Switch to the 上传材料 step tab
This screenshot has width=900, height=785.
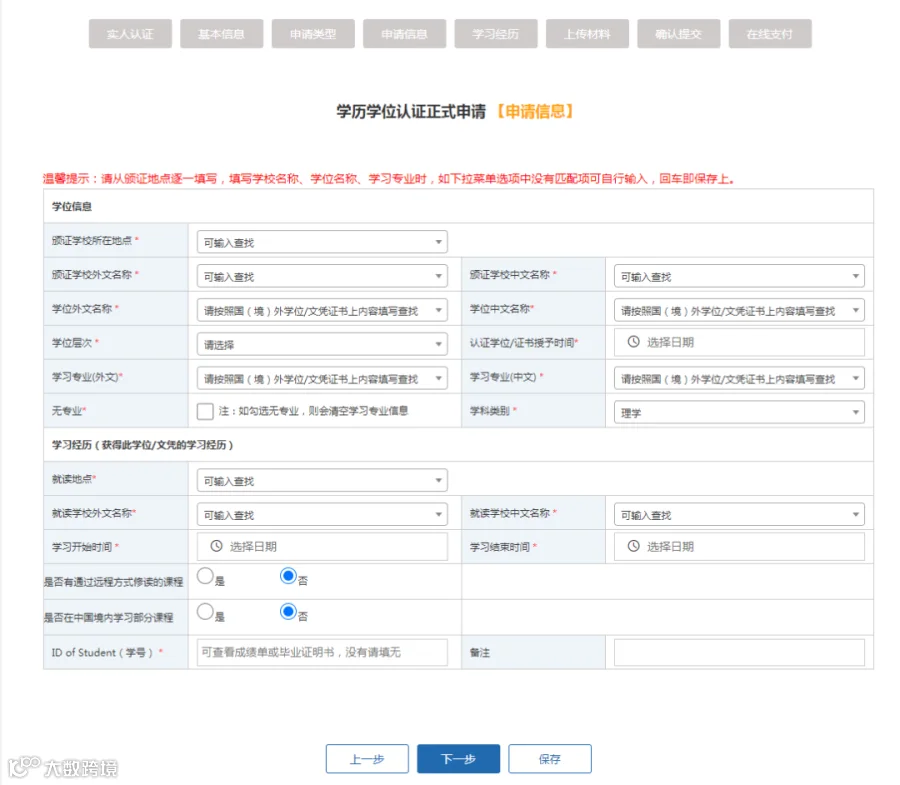[587, 34]
